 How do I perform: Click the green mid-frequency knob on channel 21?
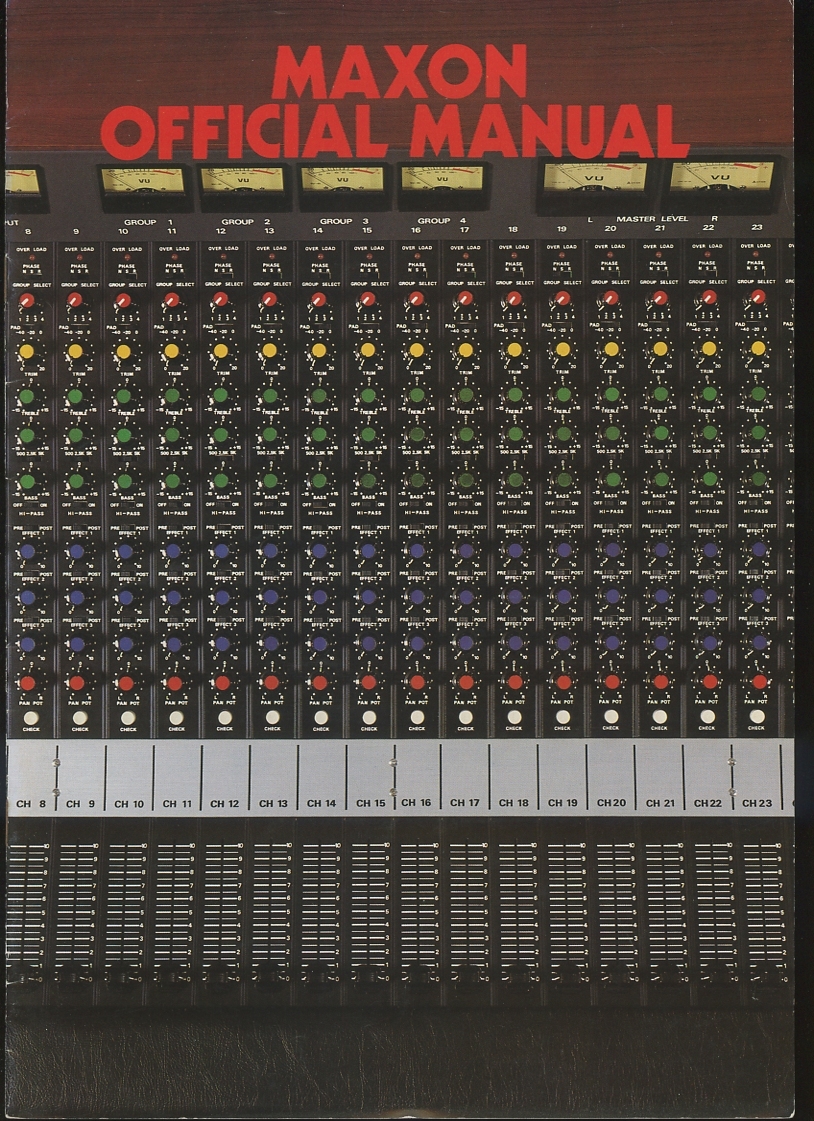[660, 433]
